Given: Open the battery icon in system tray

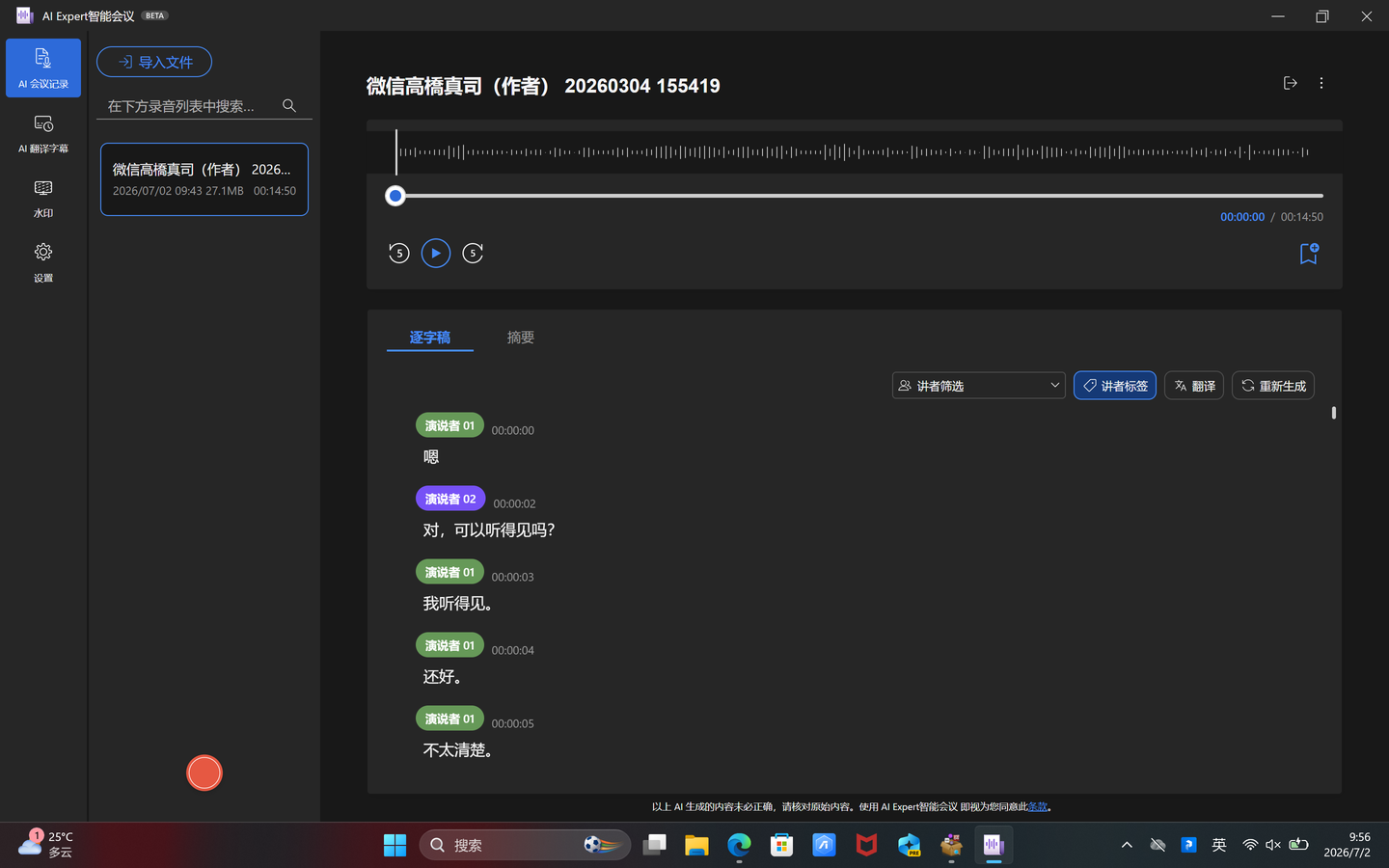Looking at the screenshot, I should pos(1298,845).
